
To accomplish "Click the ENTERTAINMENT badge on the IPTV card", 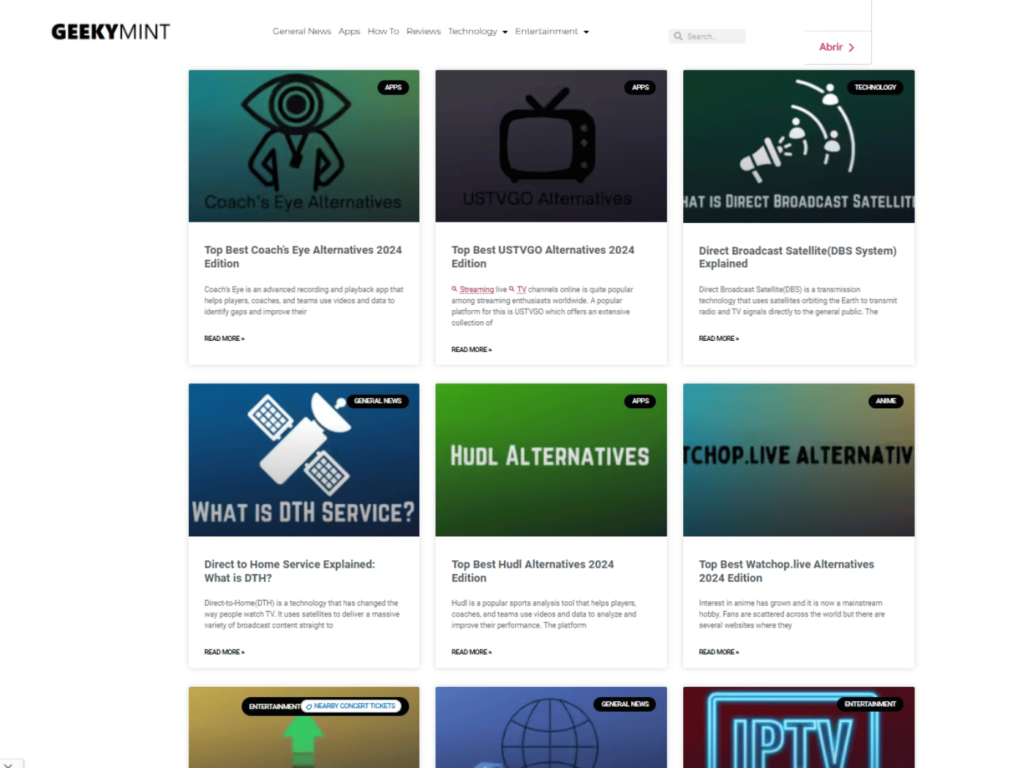I will 872,703.
